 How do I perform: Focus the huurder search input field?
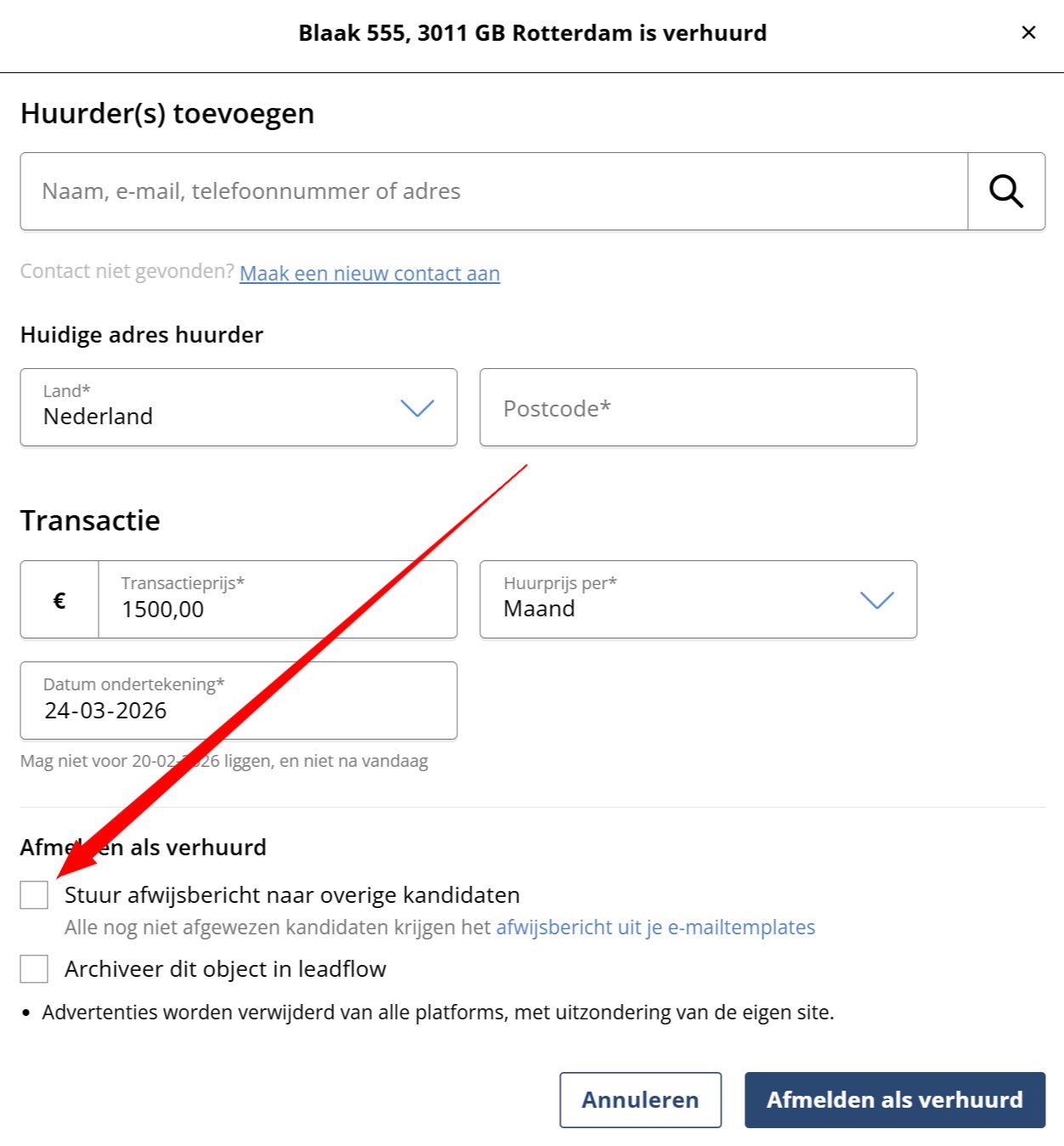click(493, 191)
